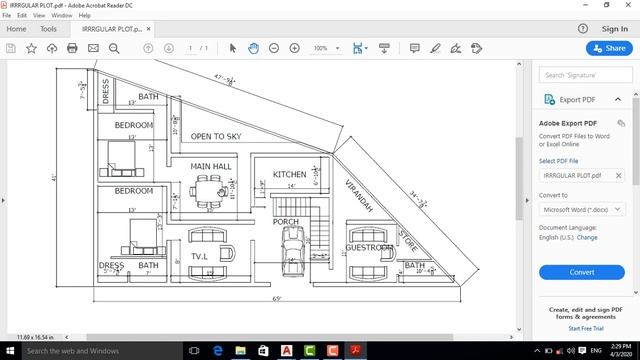Image resolution: width=640 pixels, height=360 pixels.
Task: Upload file to cloud icon
Action: click(x=52, y=49)
